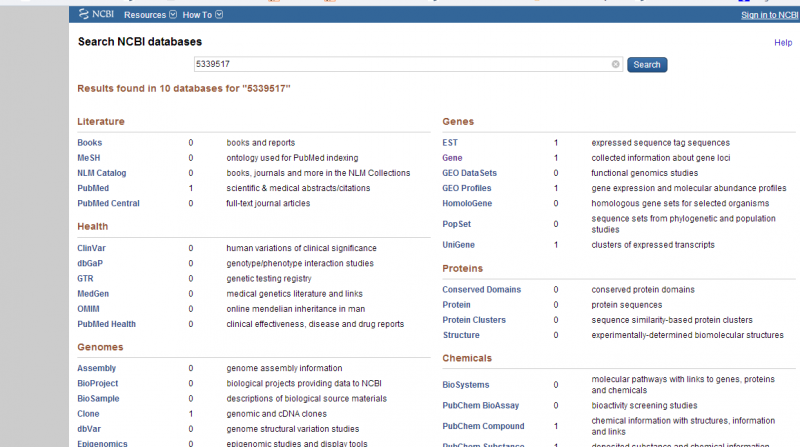Click Sign in to NCBI link
Viewport: 800px width, 447px height.
coord(769,15)
